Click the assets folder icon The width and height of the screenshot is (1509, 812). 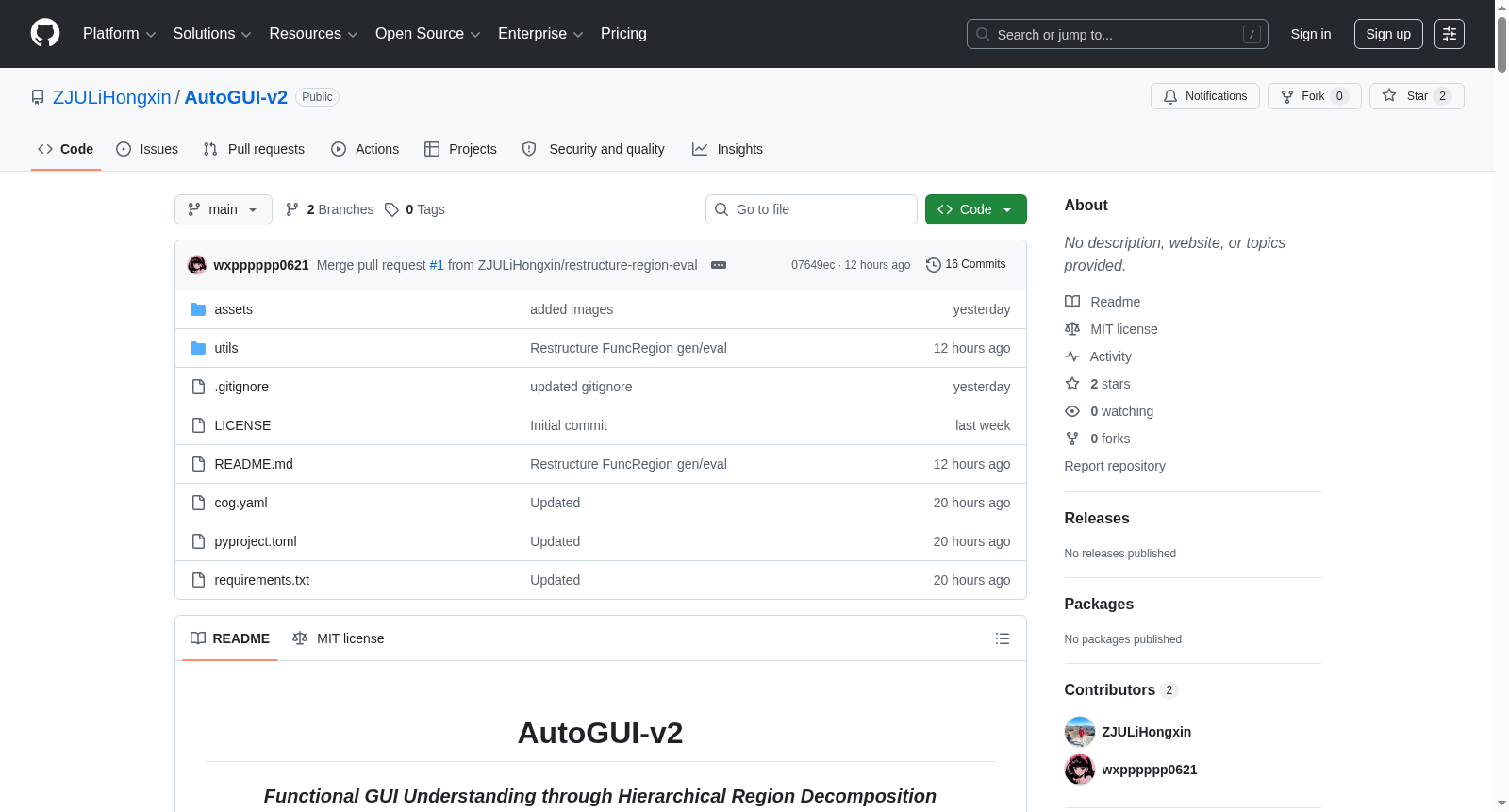(x=198, y=309)
